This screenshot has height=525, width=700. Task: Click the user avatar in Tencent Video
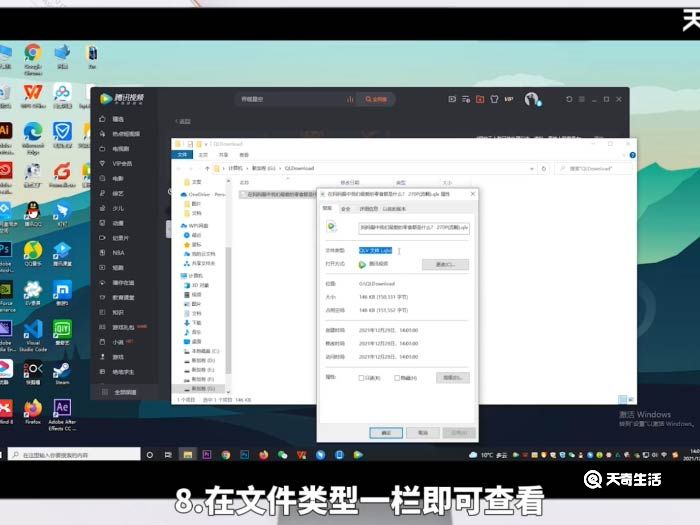point(532,99)
